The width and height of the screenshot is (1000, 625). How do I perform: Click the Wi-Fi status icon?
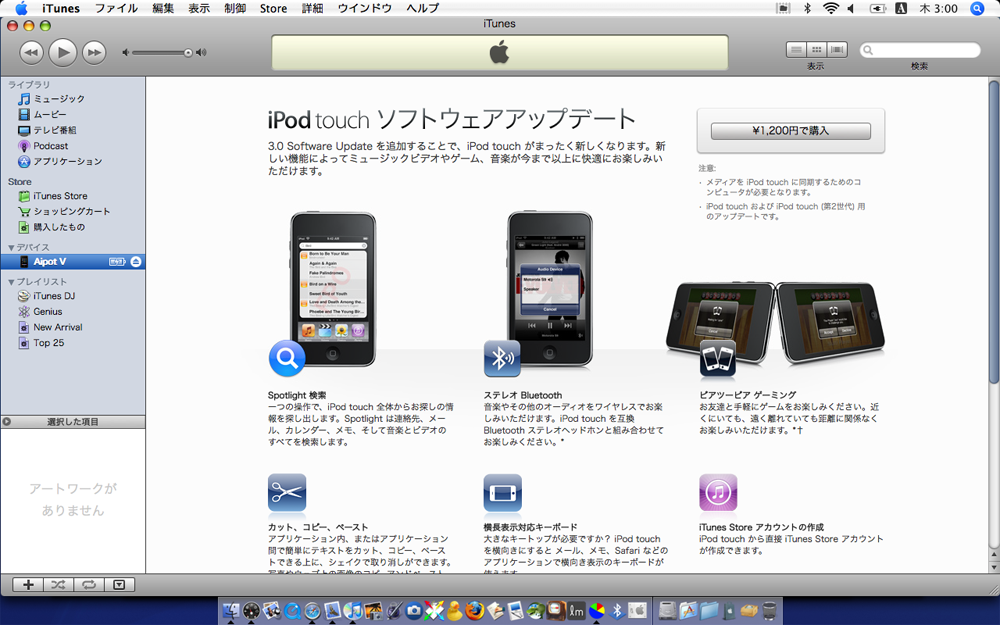tap(830, 8)
